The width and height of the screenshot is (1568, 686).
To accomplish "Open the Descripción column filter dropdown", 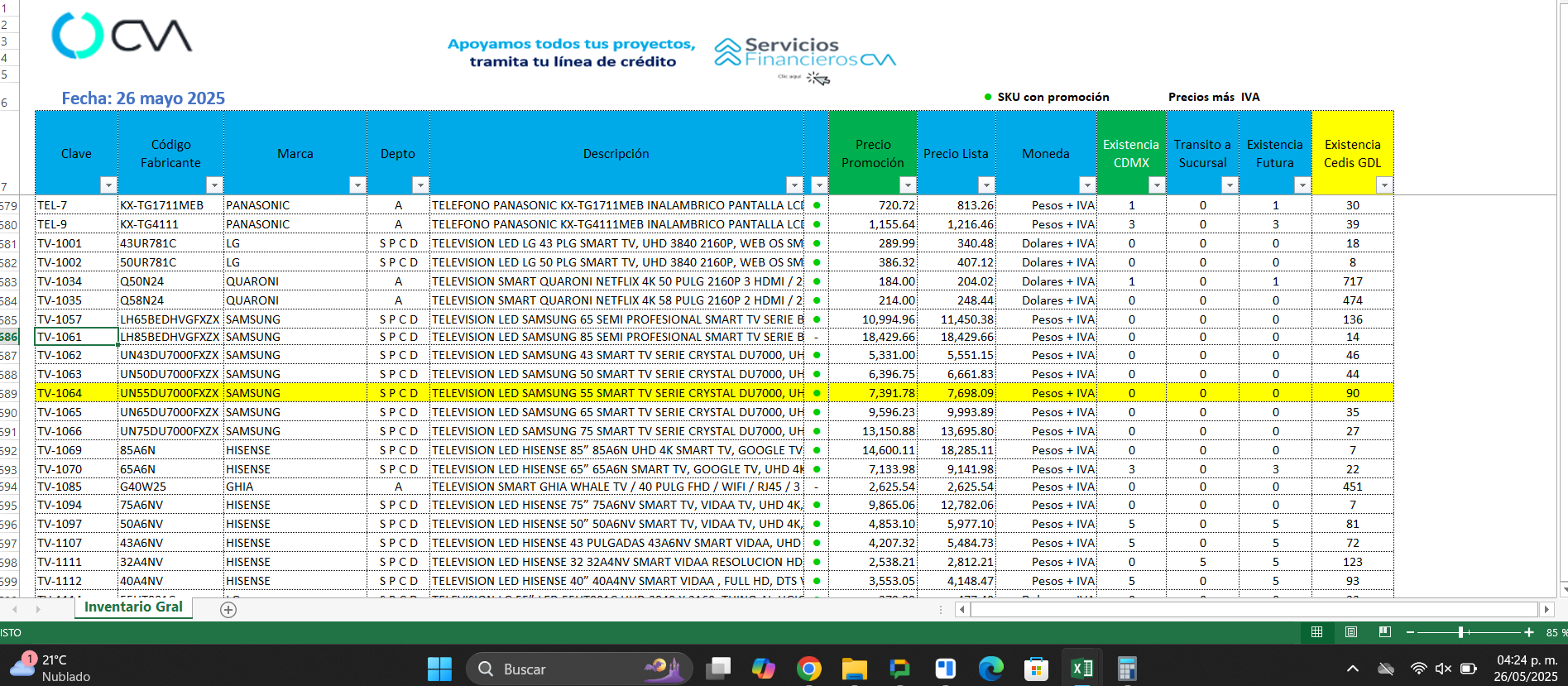I will pos(794,185).
